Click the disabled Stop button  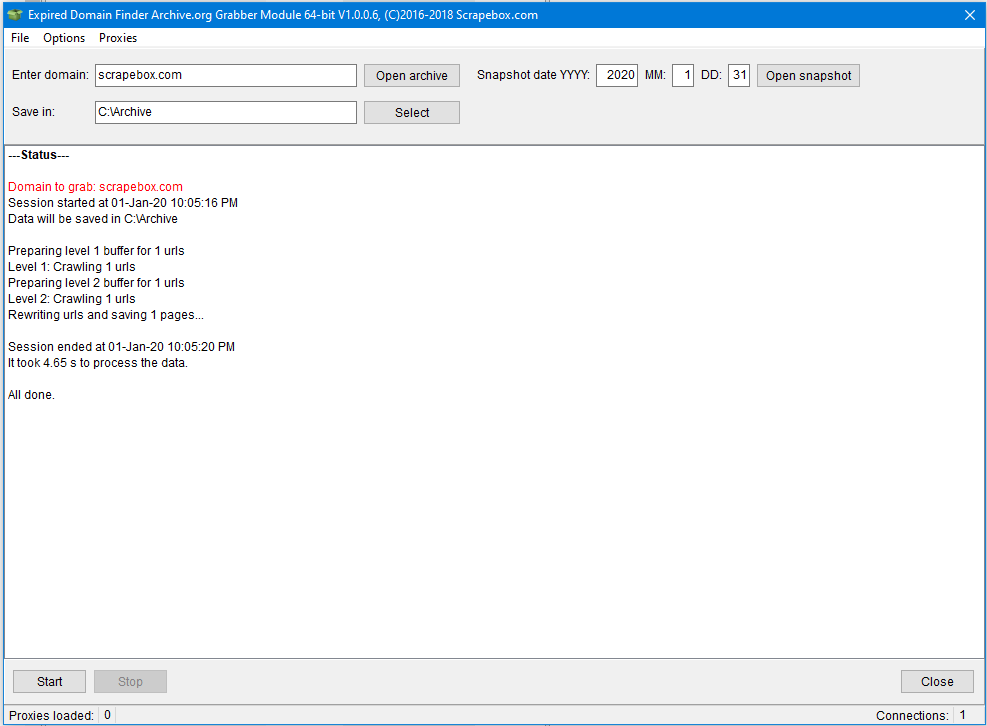130,681
